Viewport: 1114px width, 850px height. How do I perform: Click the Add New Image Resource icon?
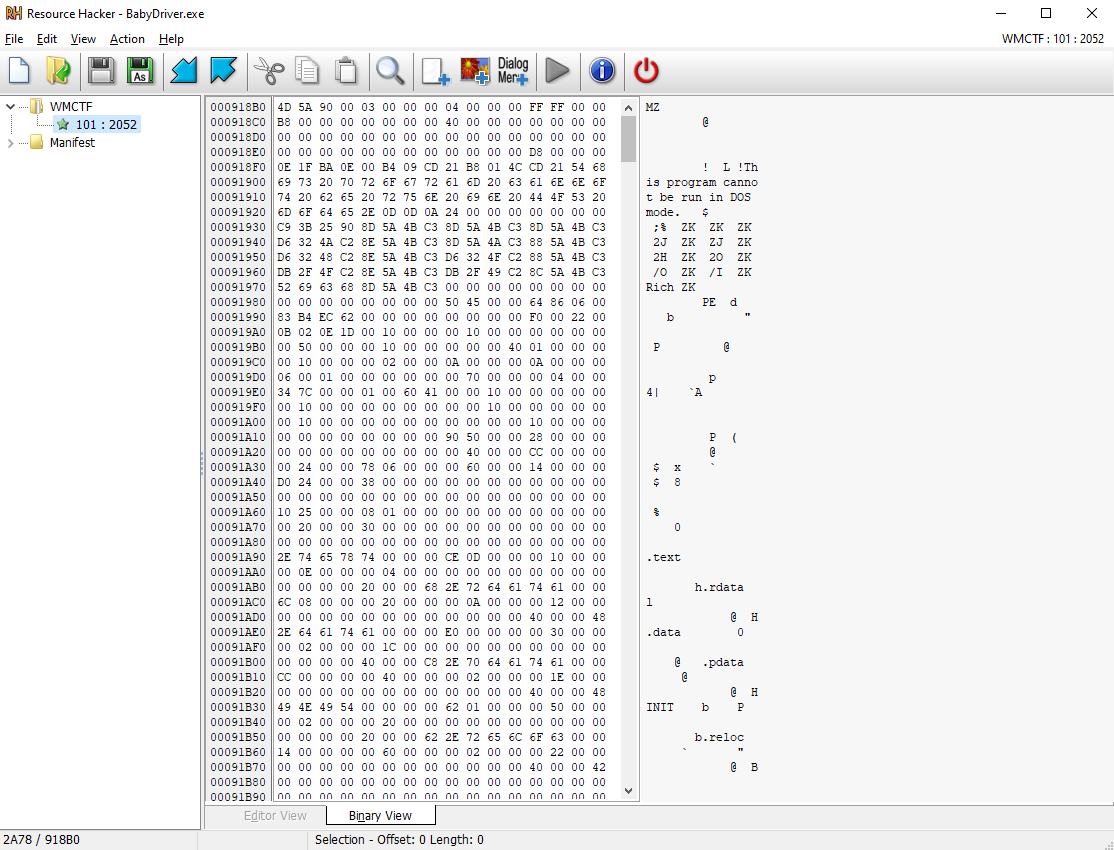pos(475,71)
